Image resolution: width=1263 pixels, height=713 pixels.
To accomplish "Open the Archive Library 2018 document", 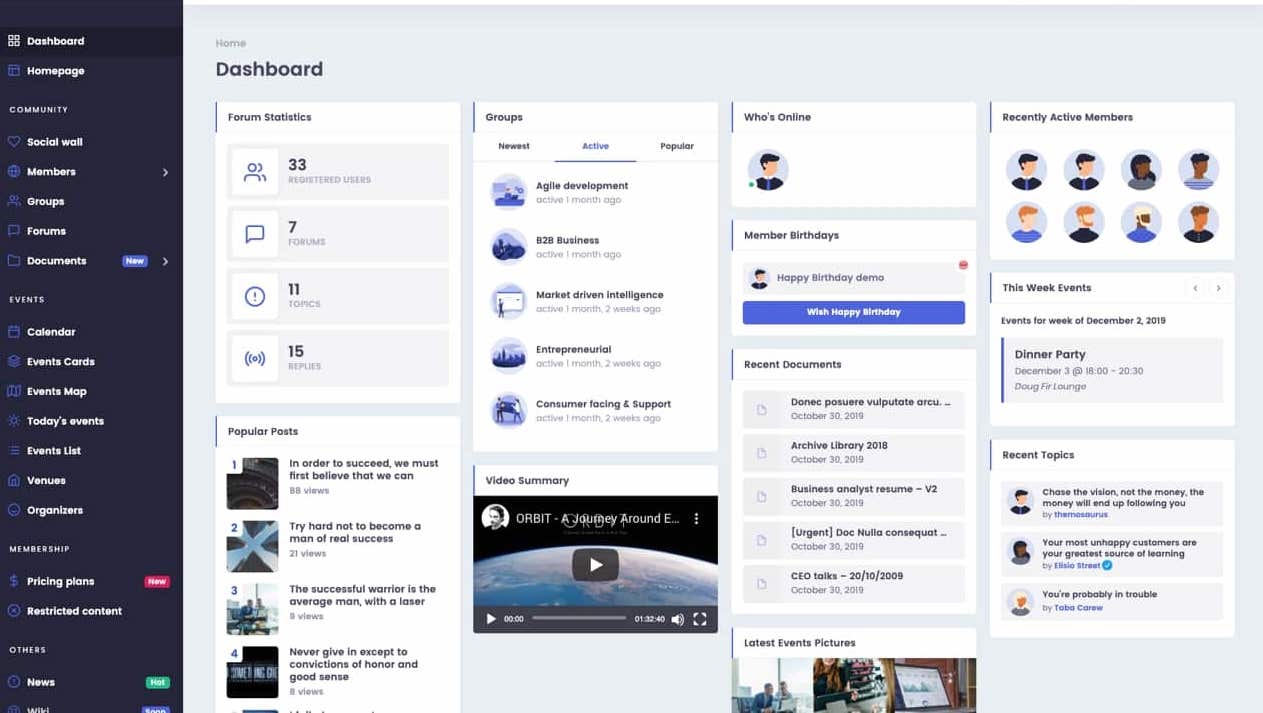I will 839,446.
